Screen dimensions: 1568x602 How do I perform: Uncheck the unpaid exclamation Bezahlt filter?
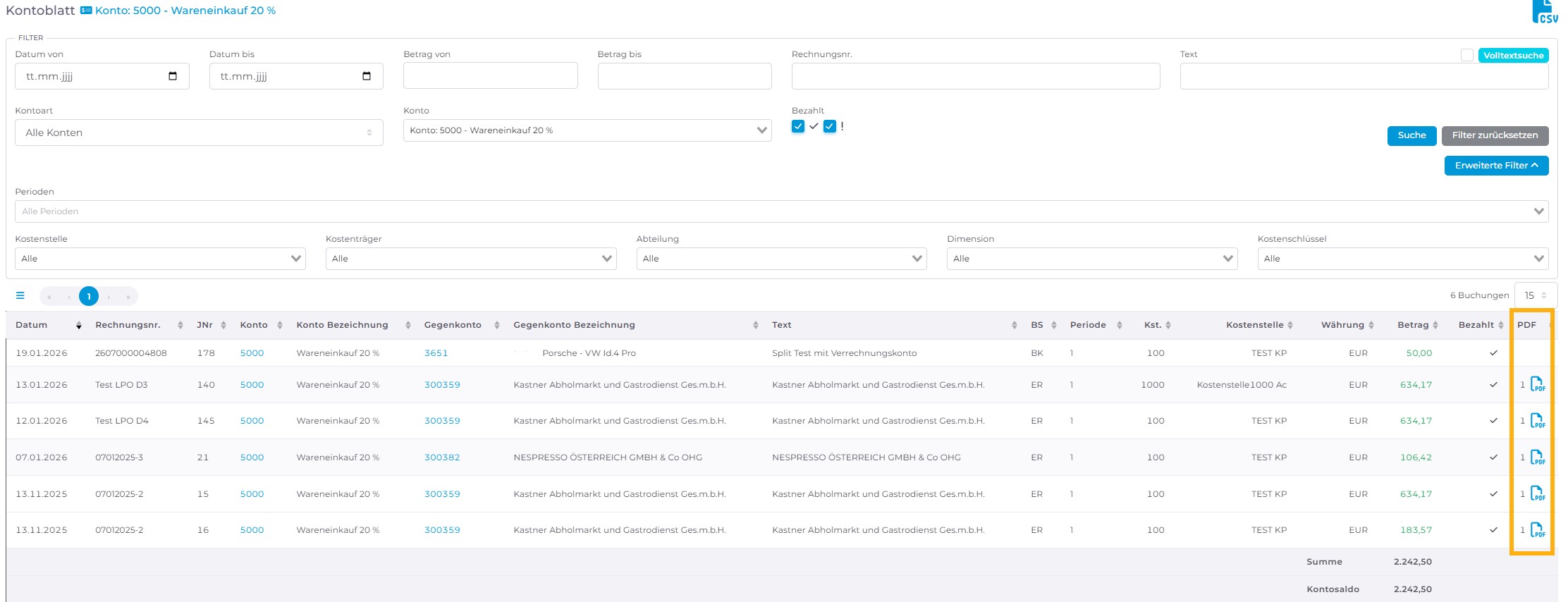click(830, 126)
